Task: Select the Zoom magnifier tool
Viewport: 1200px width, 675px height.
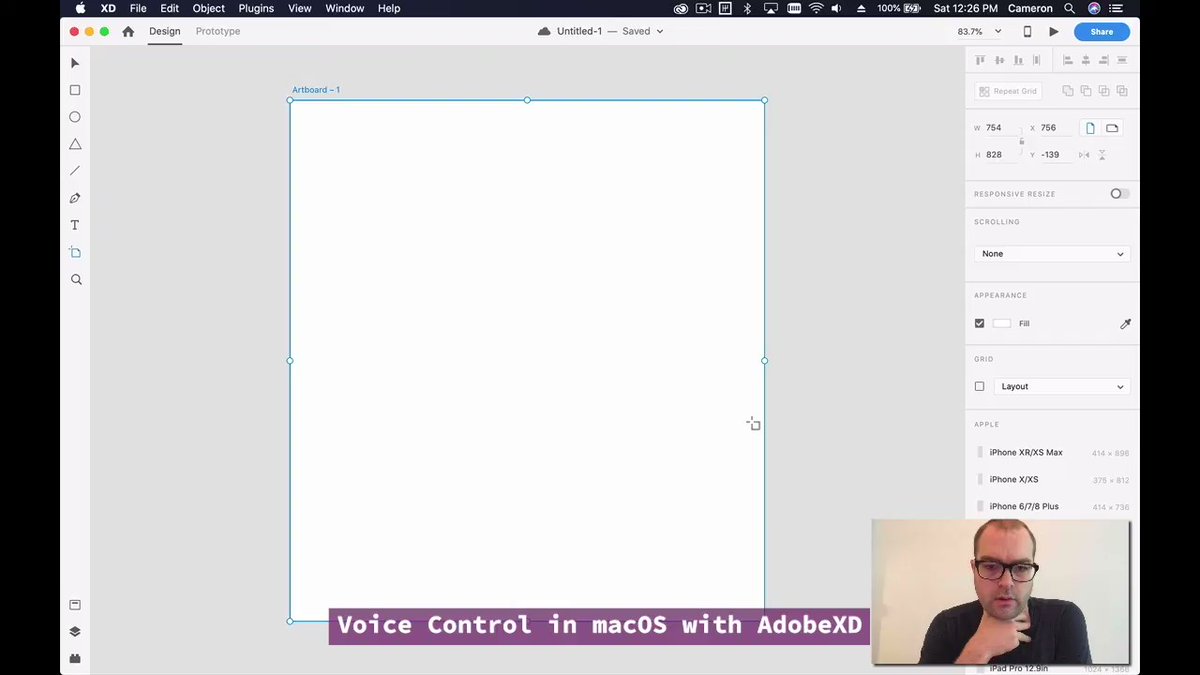Action: (76, 280)
